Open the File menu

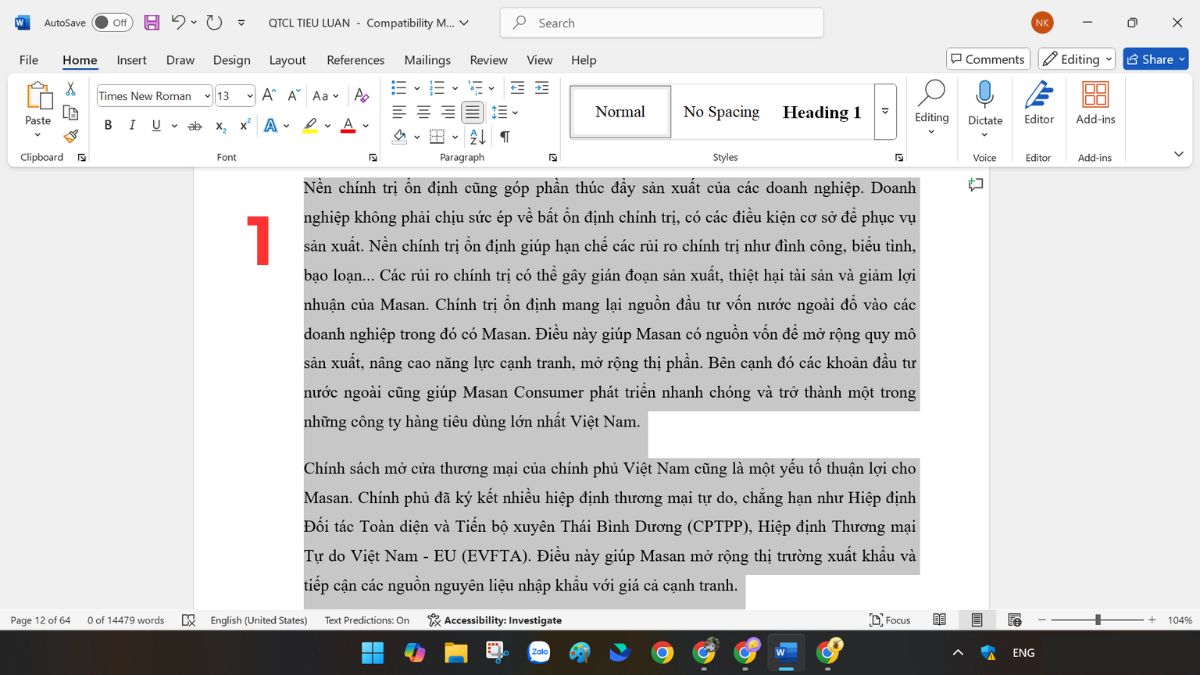click(29, 60)
